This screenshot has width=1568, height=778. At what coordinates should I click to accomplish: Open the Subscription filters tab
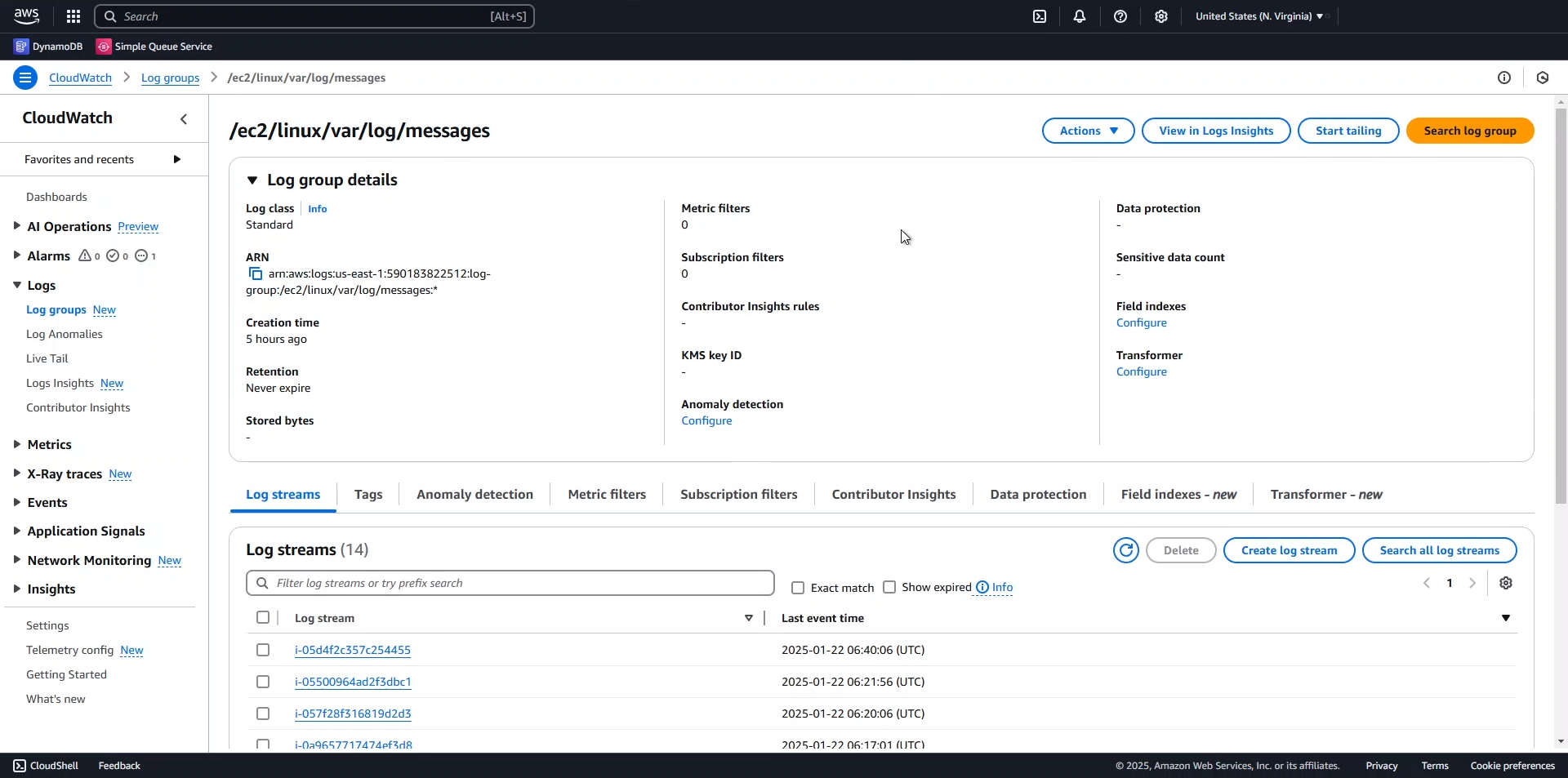tap(738, 495)
